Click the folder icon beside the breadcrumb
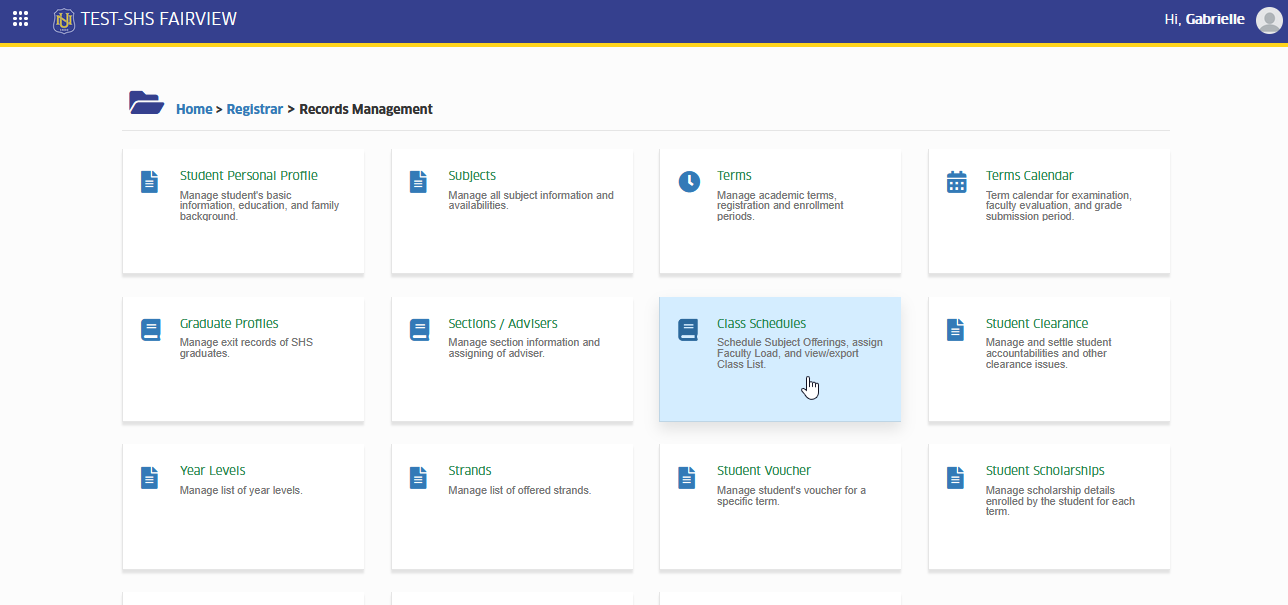 pos(146,102)
